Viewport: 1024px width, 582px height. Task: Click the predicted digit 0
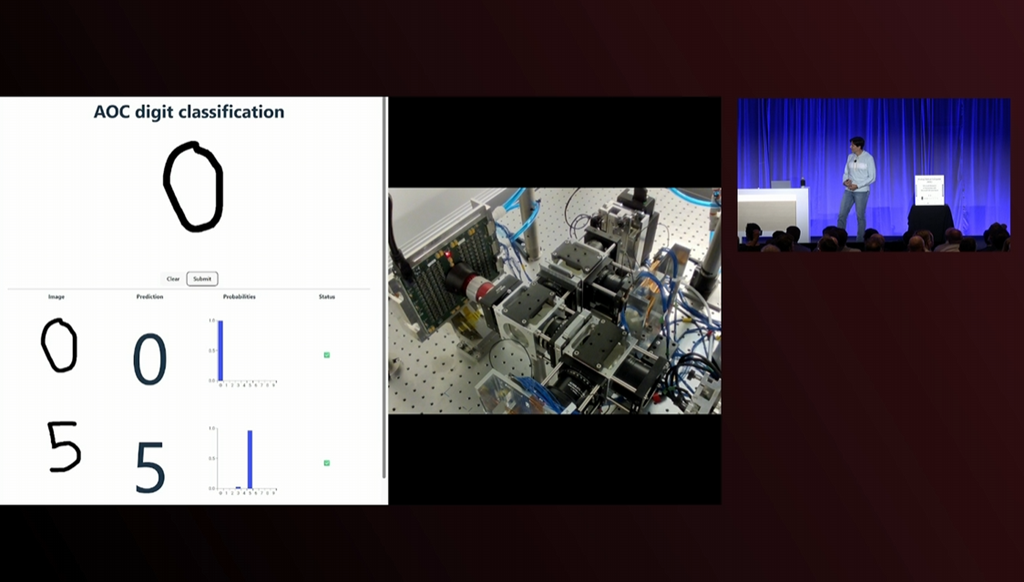pos(150,360)
